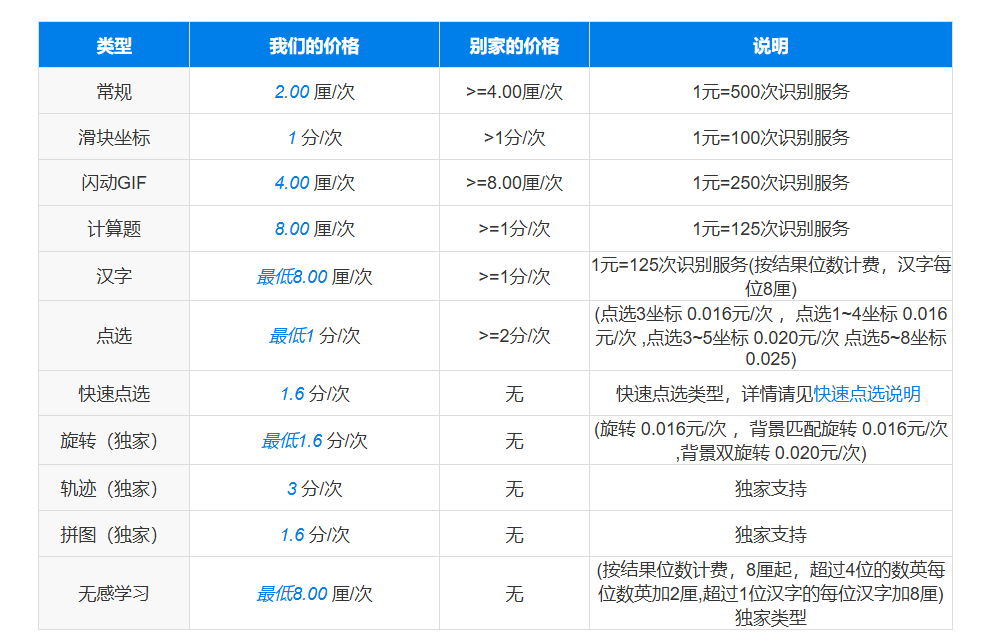Click 最低1 分/次 in the 点选 row
982x639 pixels.
(x=314, y=336)
